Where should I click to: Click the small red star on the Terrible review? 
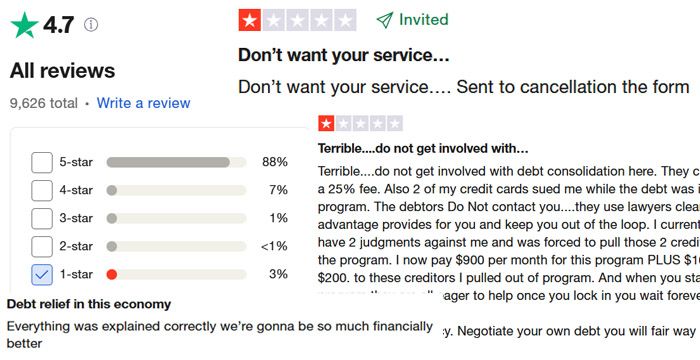coord(326,123)
